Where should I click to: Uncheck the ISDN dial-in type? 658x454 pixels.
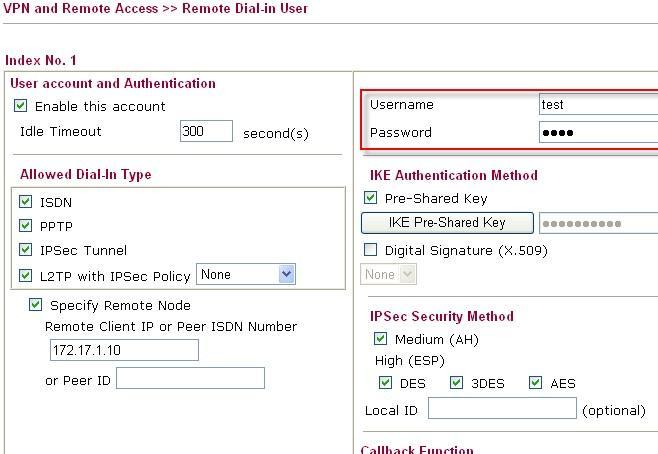[x=26, y=202]
